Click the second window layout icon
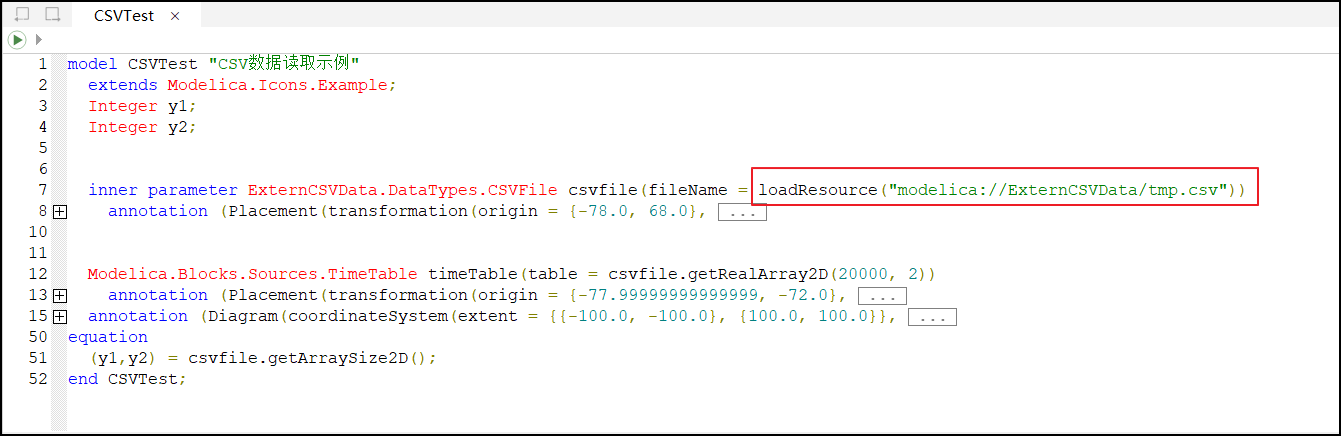The width and height of the screenshot is (1341, 436). [x=53, y=15]
